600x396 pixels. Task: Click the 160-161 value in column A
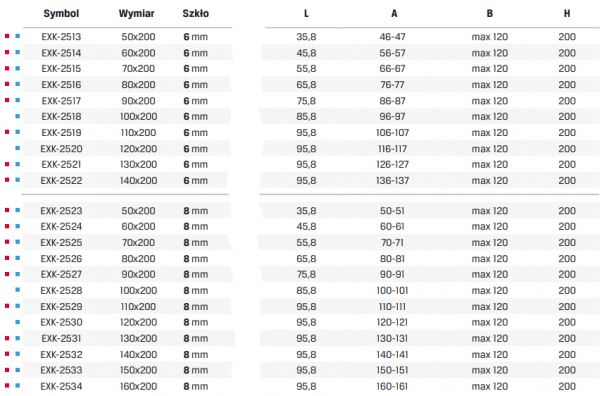pyautogui.click(x=393, y=386)
